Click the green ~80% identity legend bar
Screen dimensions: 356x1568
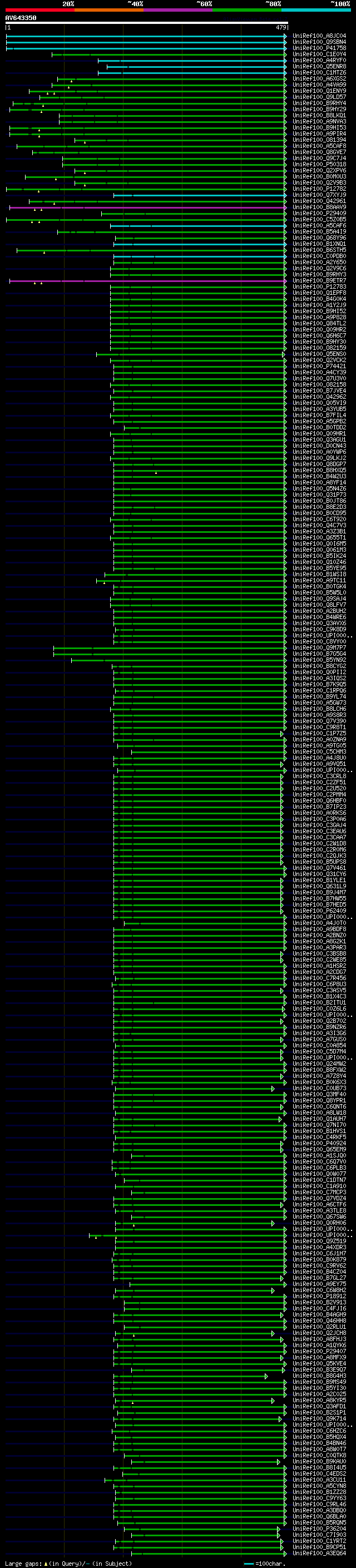tap(247, 10)
